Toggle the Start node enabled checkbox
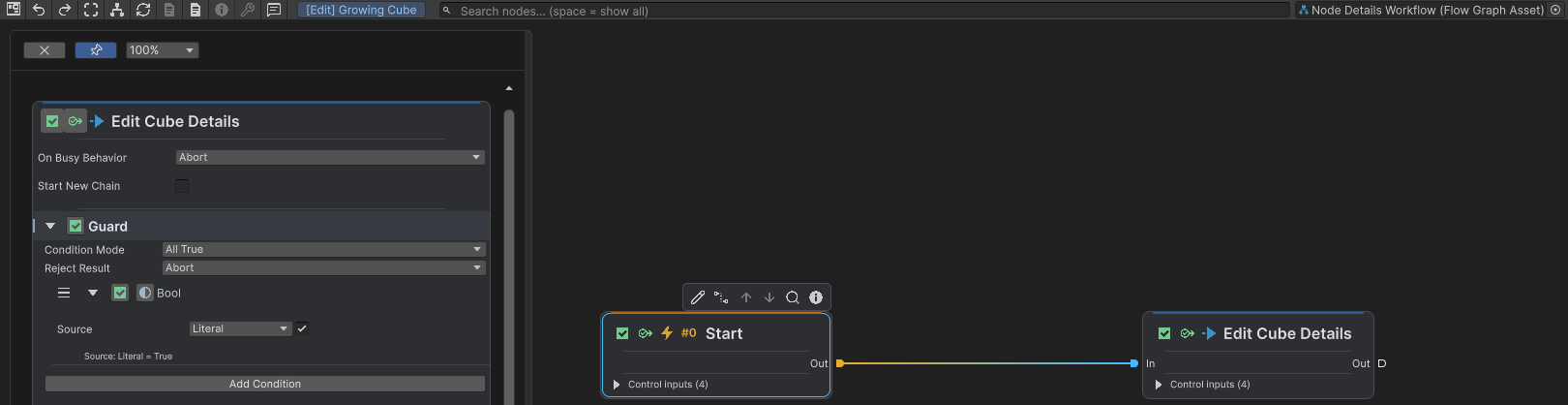This screenshot has width=1568, height=405. tap(622, 333)
